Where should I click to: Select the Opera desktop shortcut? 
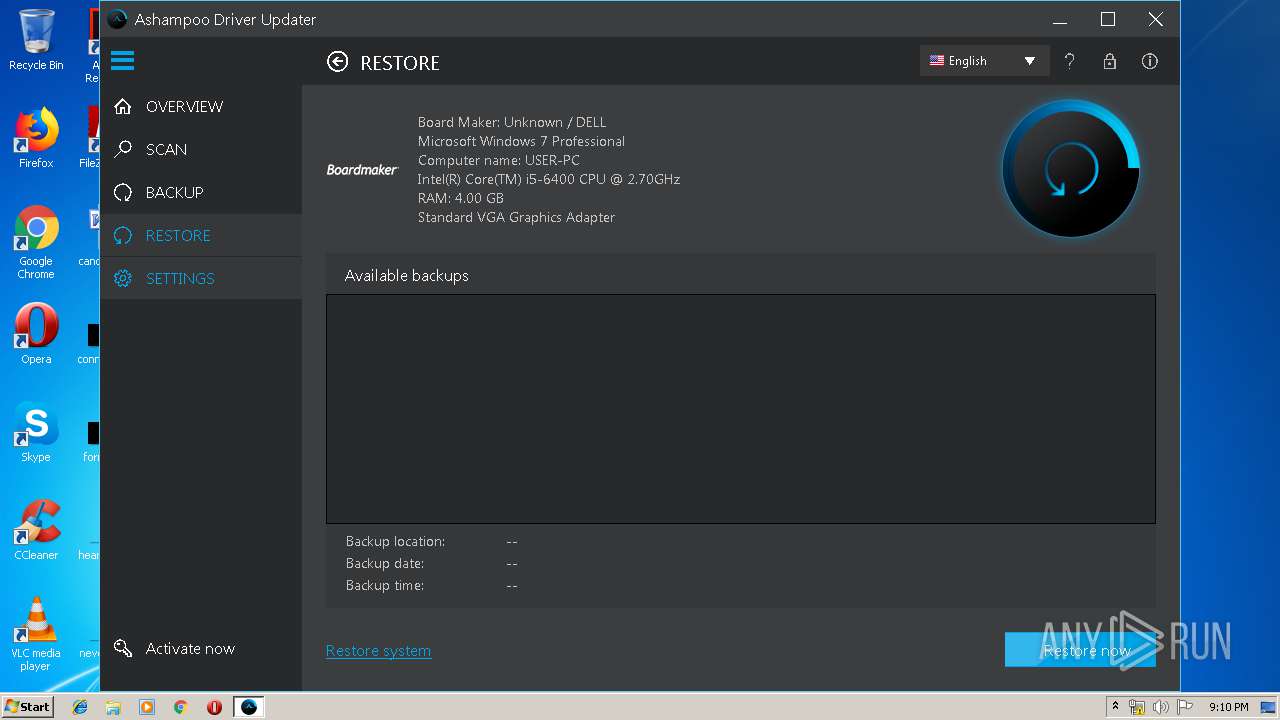coord(36,334)
